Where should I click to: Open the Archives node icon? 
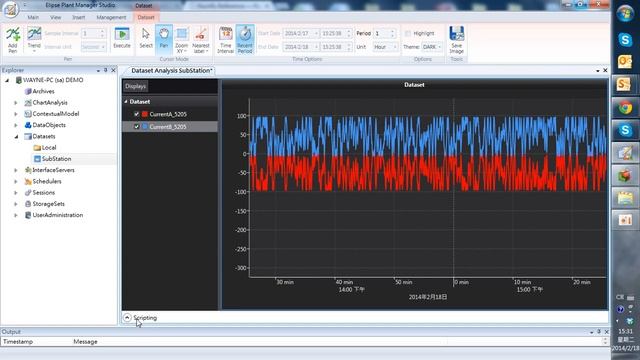[28, 91]
